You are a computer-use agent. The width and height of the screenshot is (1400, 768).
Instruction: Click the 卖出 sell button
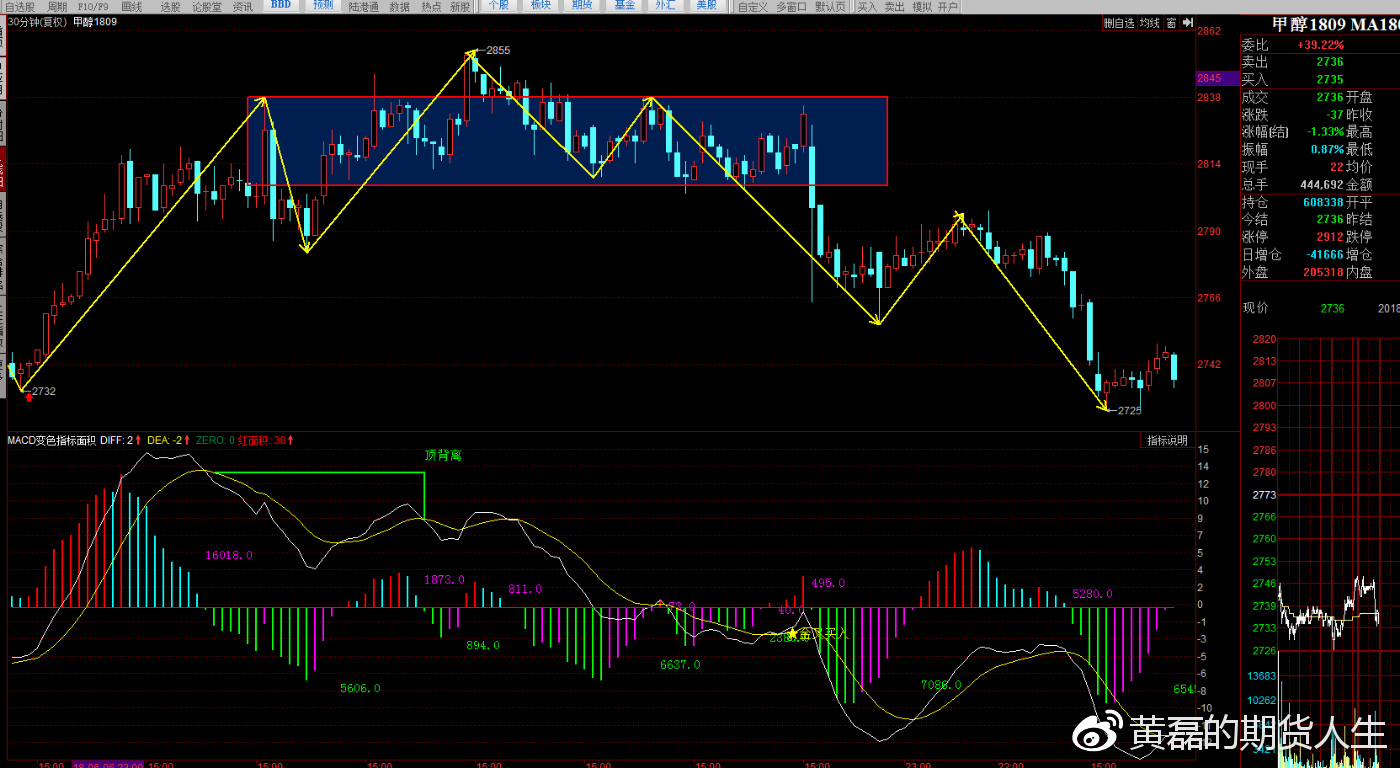point(894,6)
